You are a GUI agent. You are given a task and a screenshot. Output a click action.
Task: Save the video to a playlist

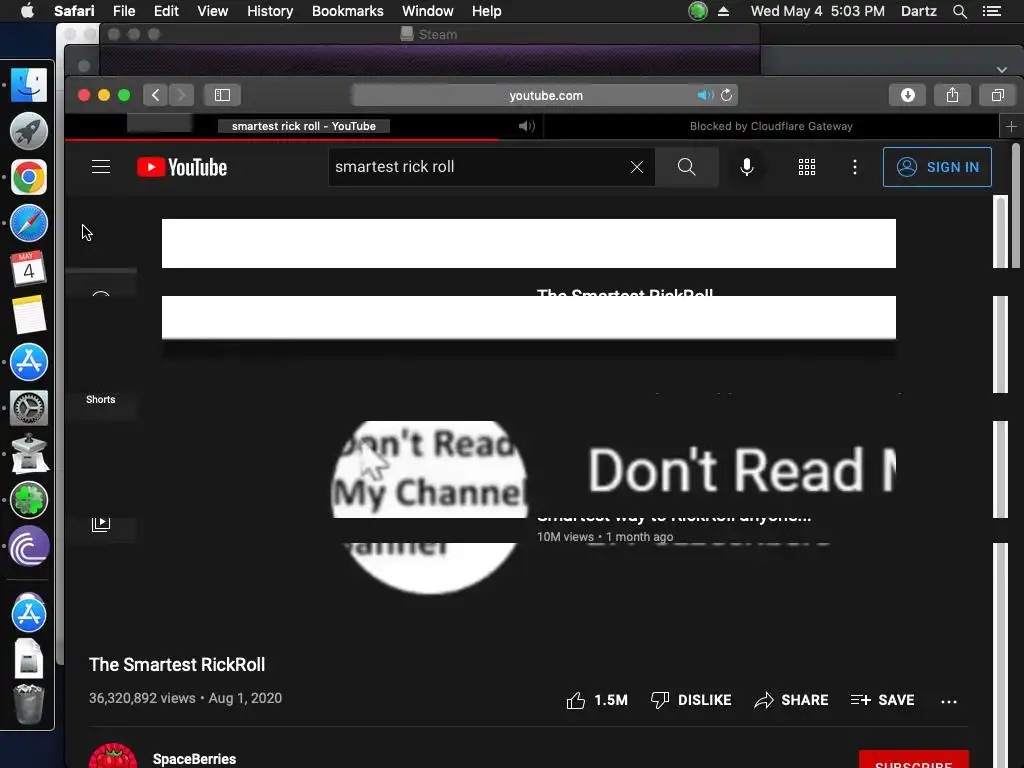[x=882, y=700]
